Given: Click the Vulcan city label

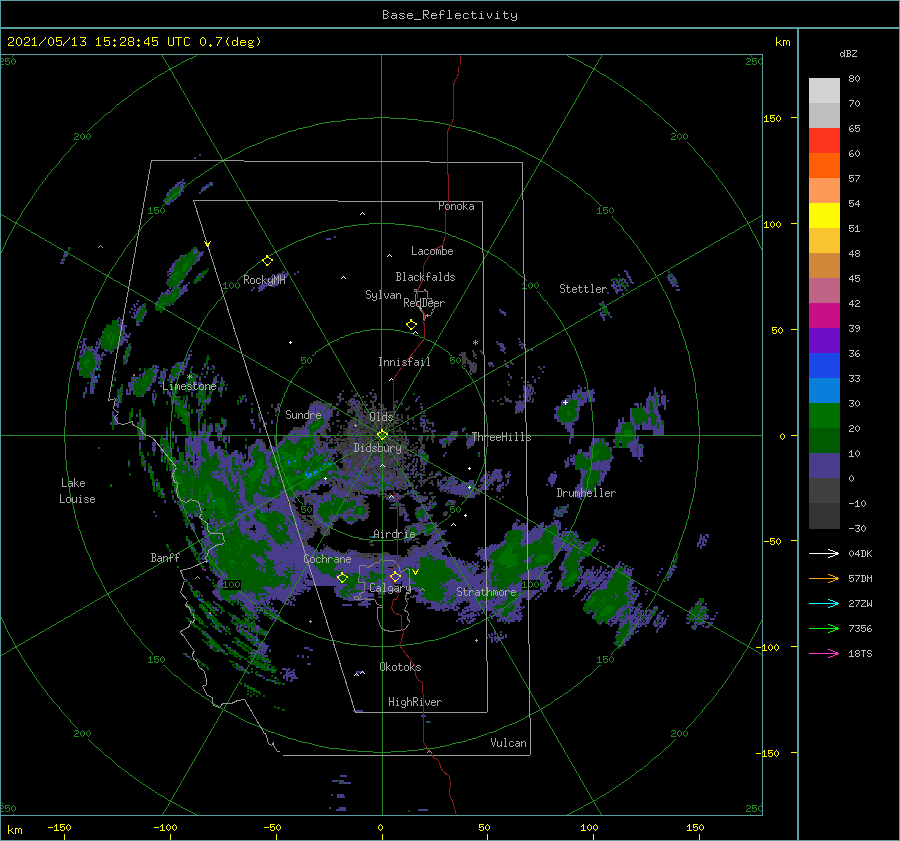Looking at the screenshot, I should coord(509,743).
